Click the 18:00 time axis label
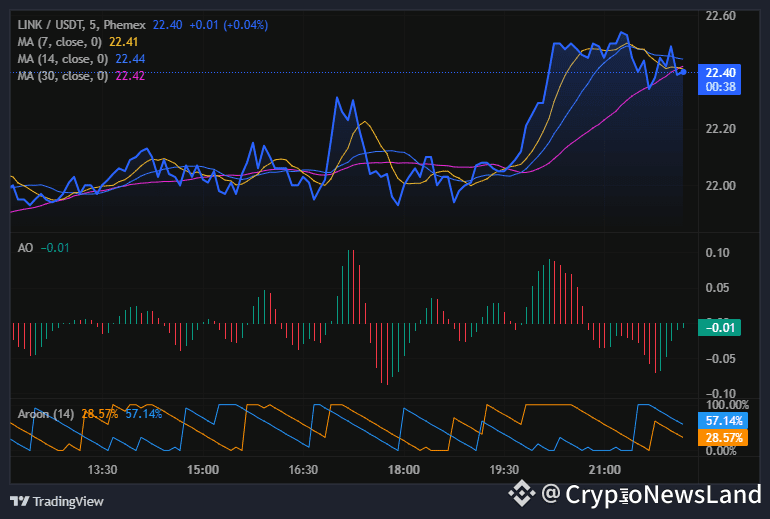Viewport: 770px width, 519px height. point(404,469)
